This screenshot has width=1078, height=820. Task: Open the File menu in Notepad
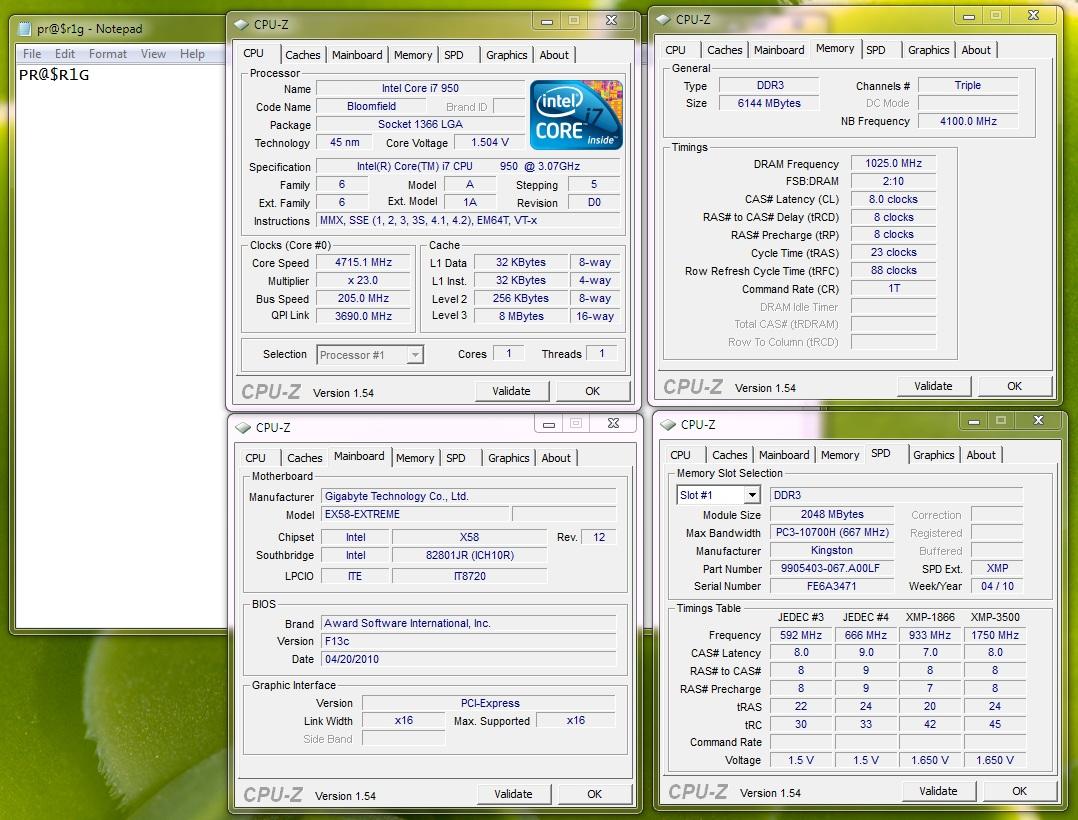pyautogui.click(x=32, y=54)
